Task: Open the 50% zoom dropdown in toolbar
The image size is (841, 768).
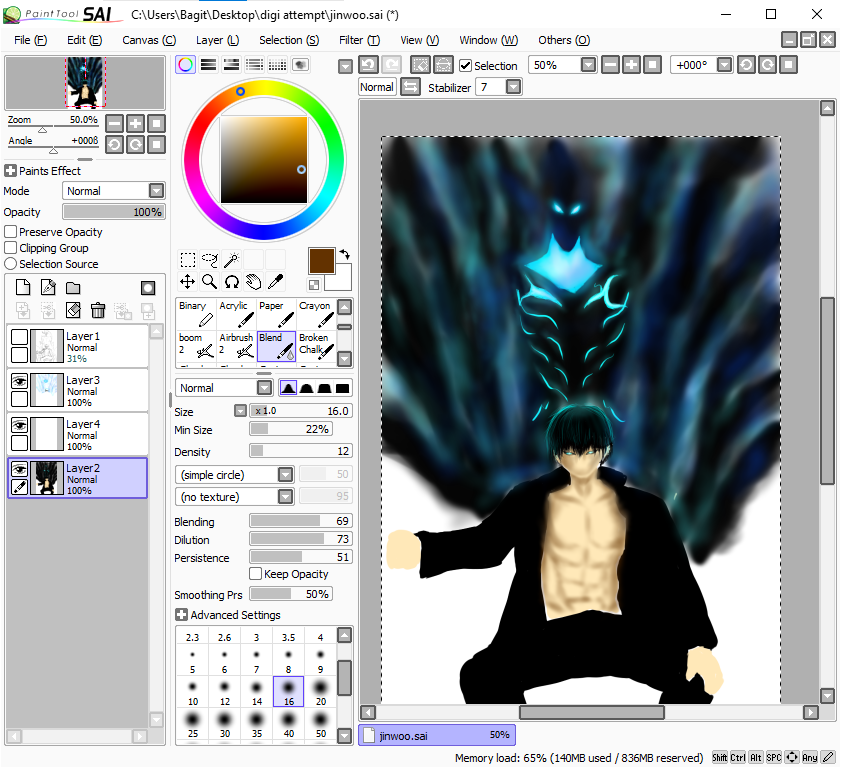Action: pyautogui.click(x=588, y=65)
